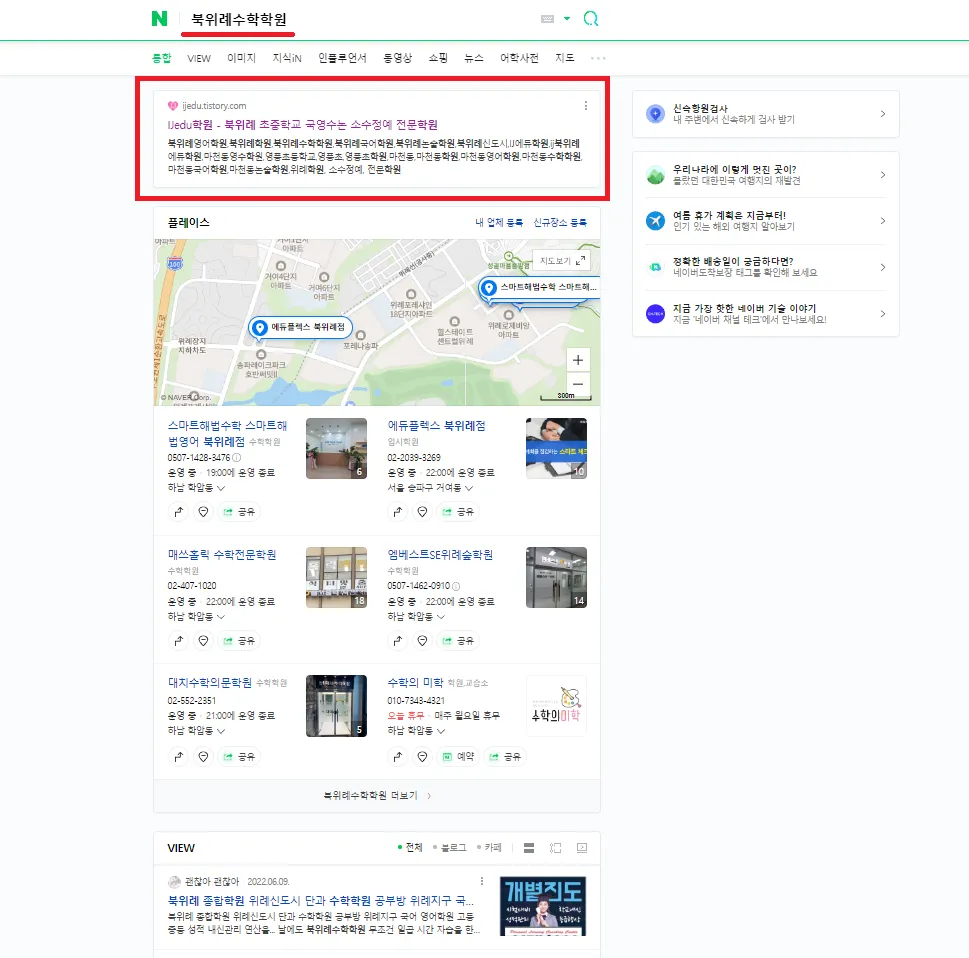Expand 엠베스트SE위례숲학원 address chevron

tap(441, 617)
